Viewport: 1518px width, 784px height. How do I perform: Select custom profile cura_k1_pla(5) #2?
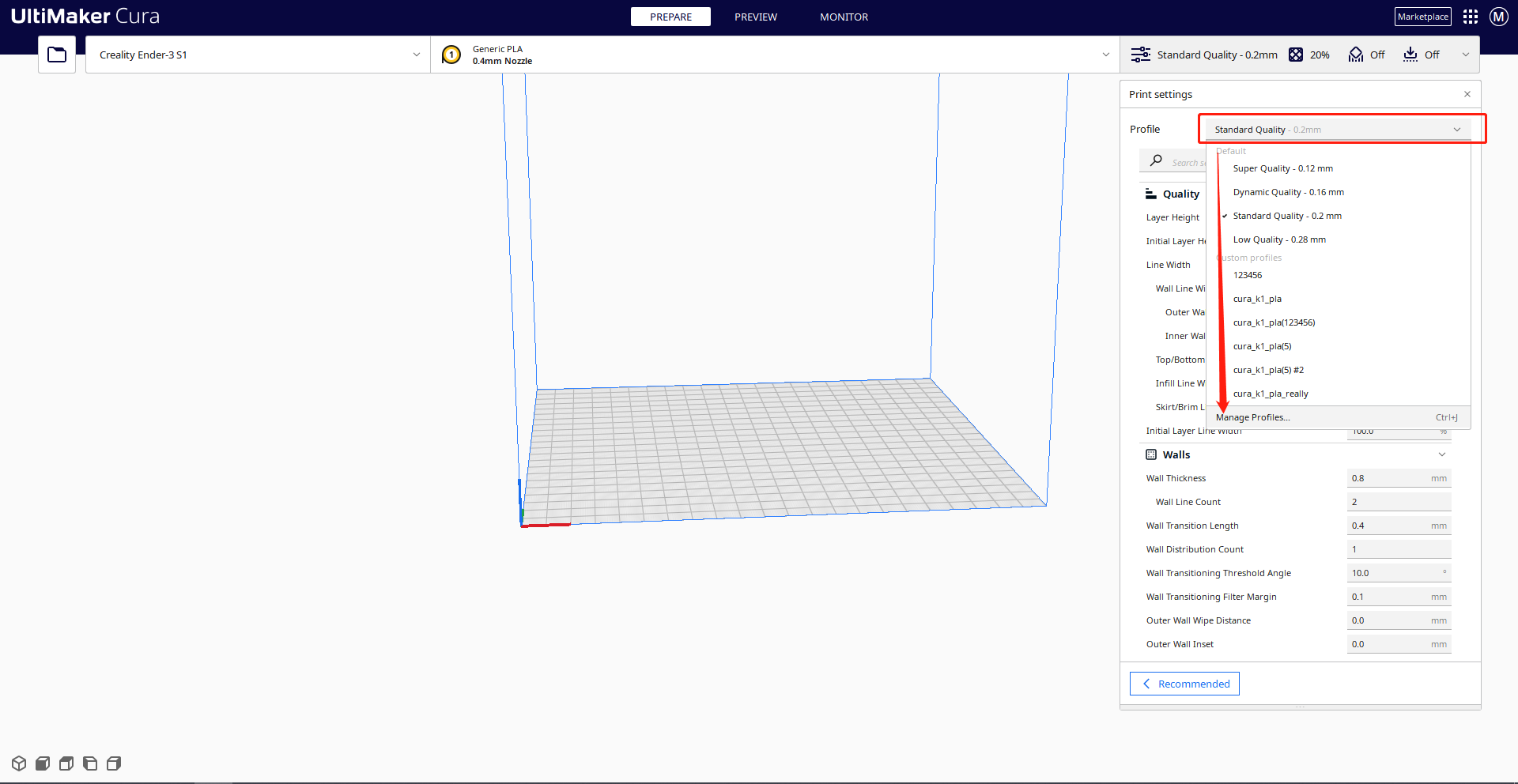pos(1339,370)
